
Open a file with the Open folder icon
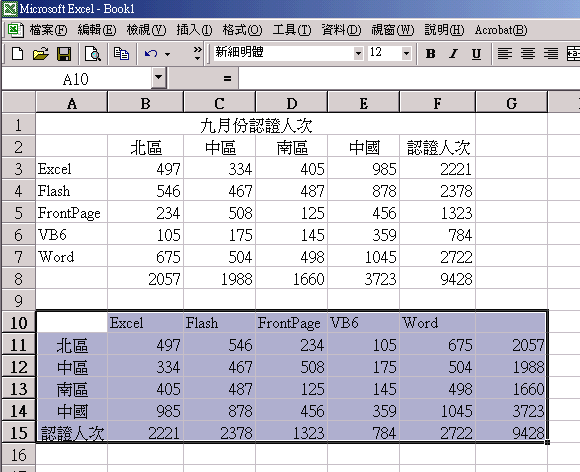coord(41,54)
